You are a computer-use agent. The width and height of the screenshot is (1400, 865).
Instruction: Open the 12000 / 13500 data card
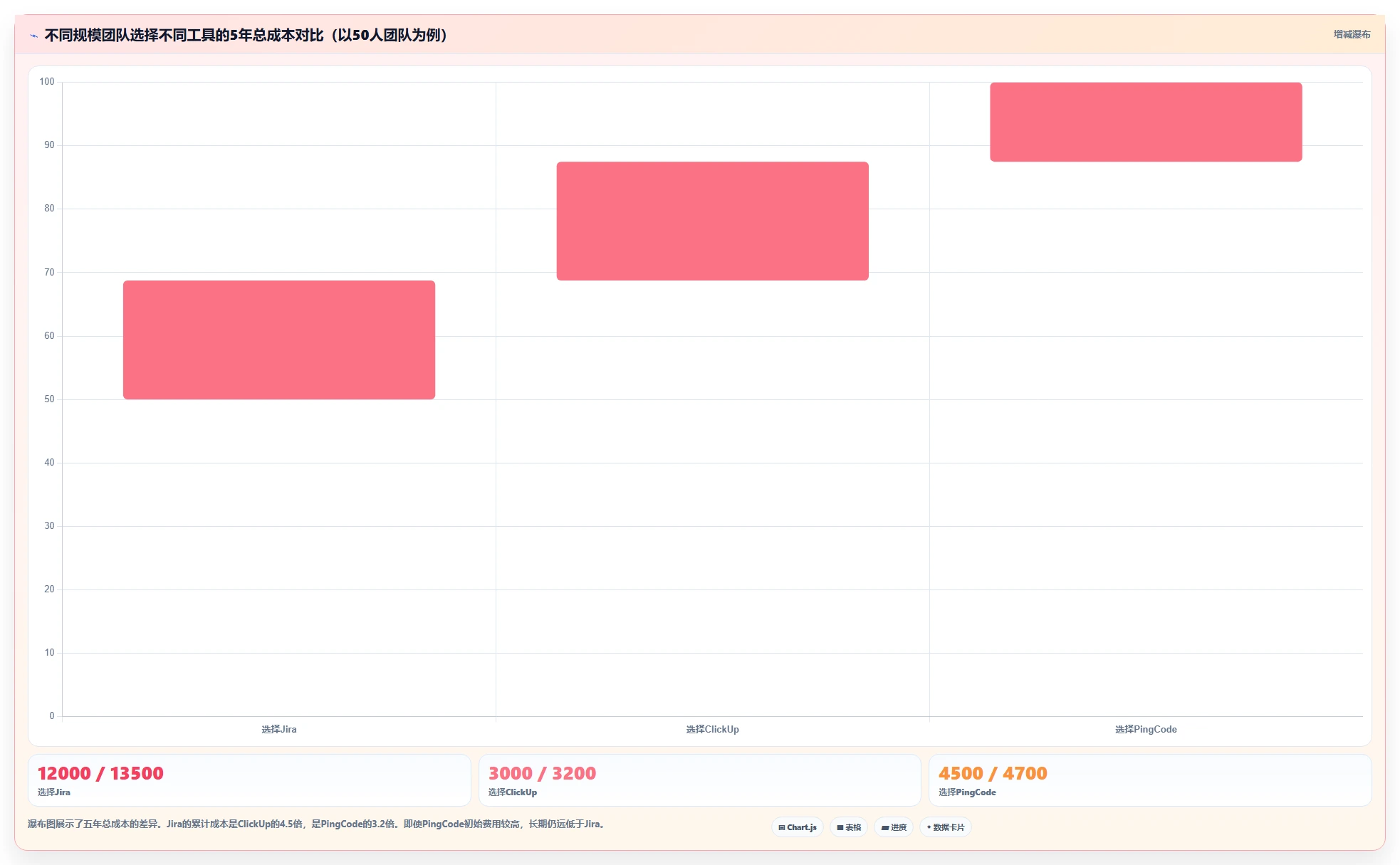click(249, 780)
